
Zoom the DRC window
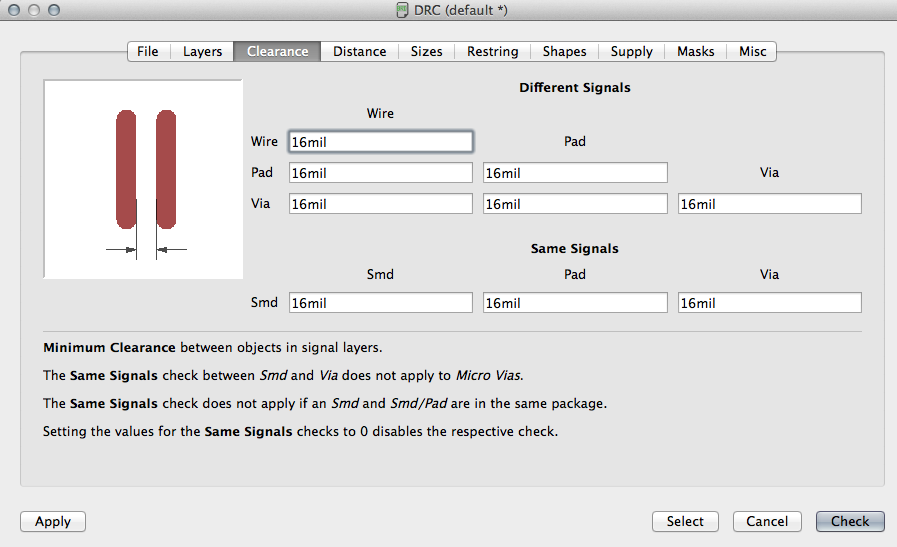[x=54, y=10]
